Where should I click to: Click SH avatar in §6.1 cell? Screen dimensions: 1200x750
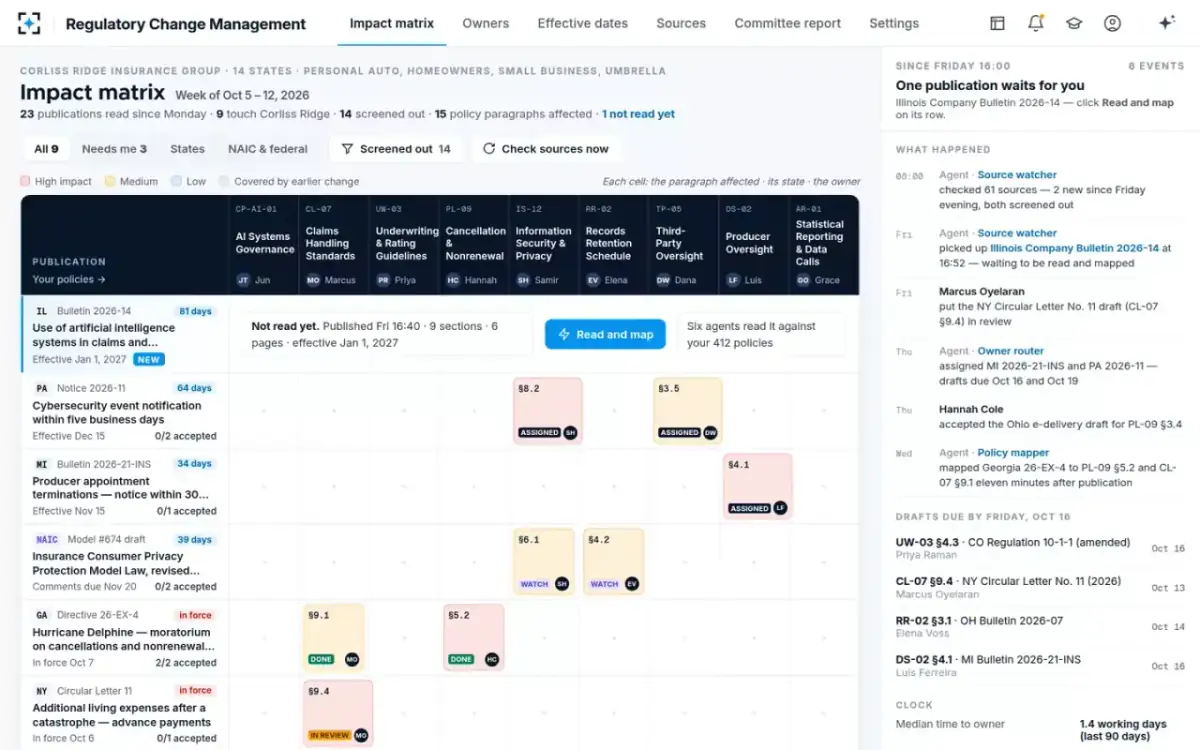click(x=562, y=584)
